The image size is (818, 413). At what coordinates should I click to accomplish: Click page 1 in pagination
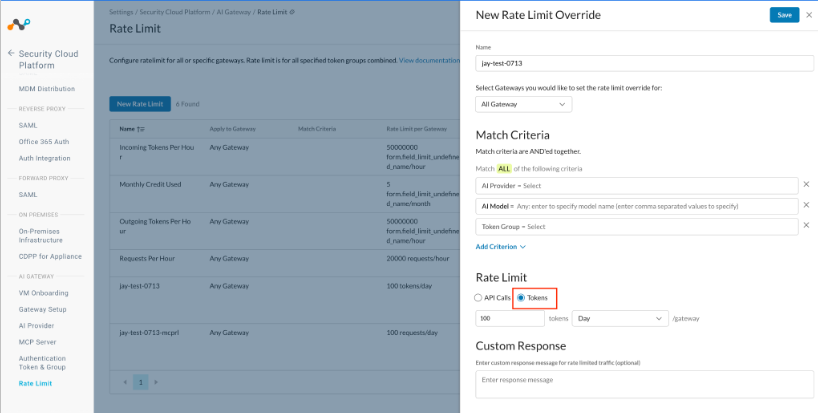(x=140, y=382)
